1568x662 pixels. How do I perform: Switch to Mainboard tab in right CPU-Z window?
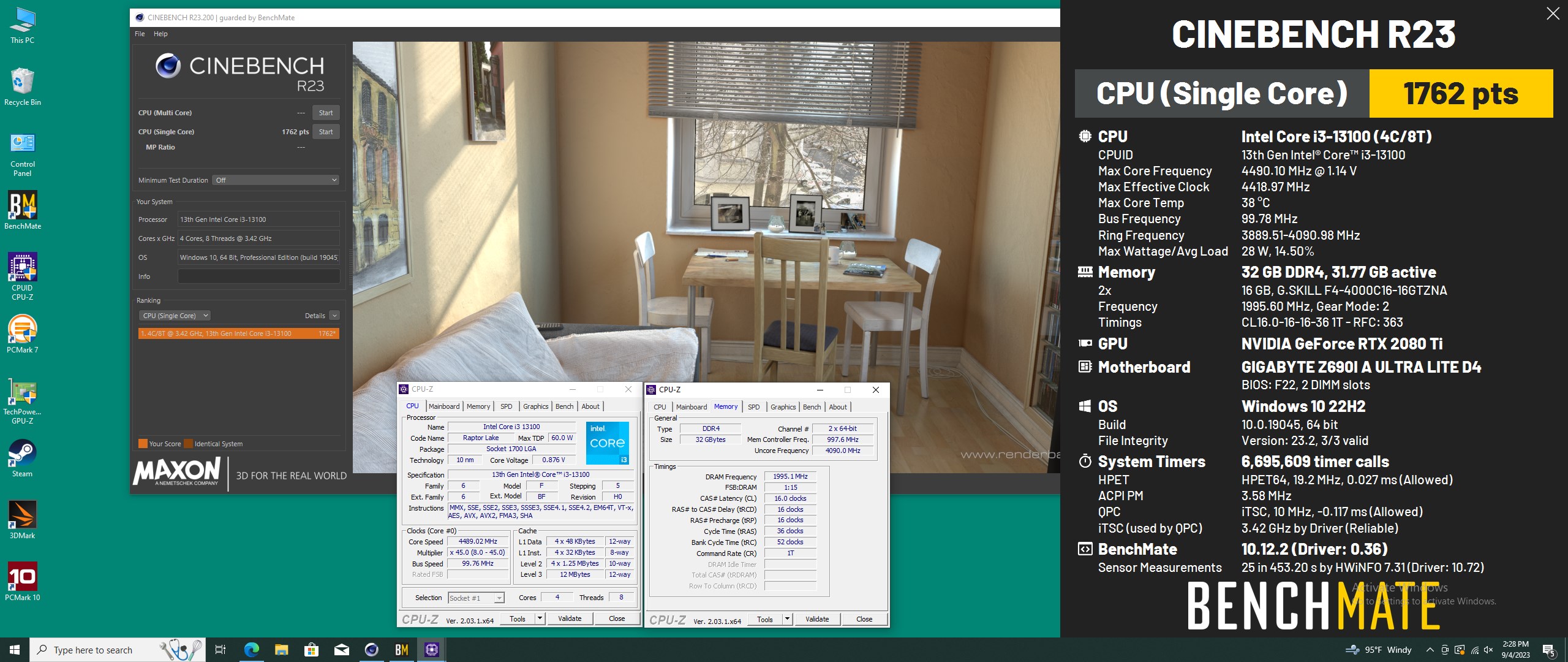coord(692,407)
